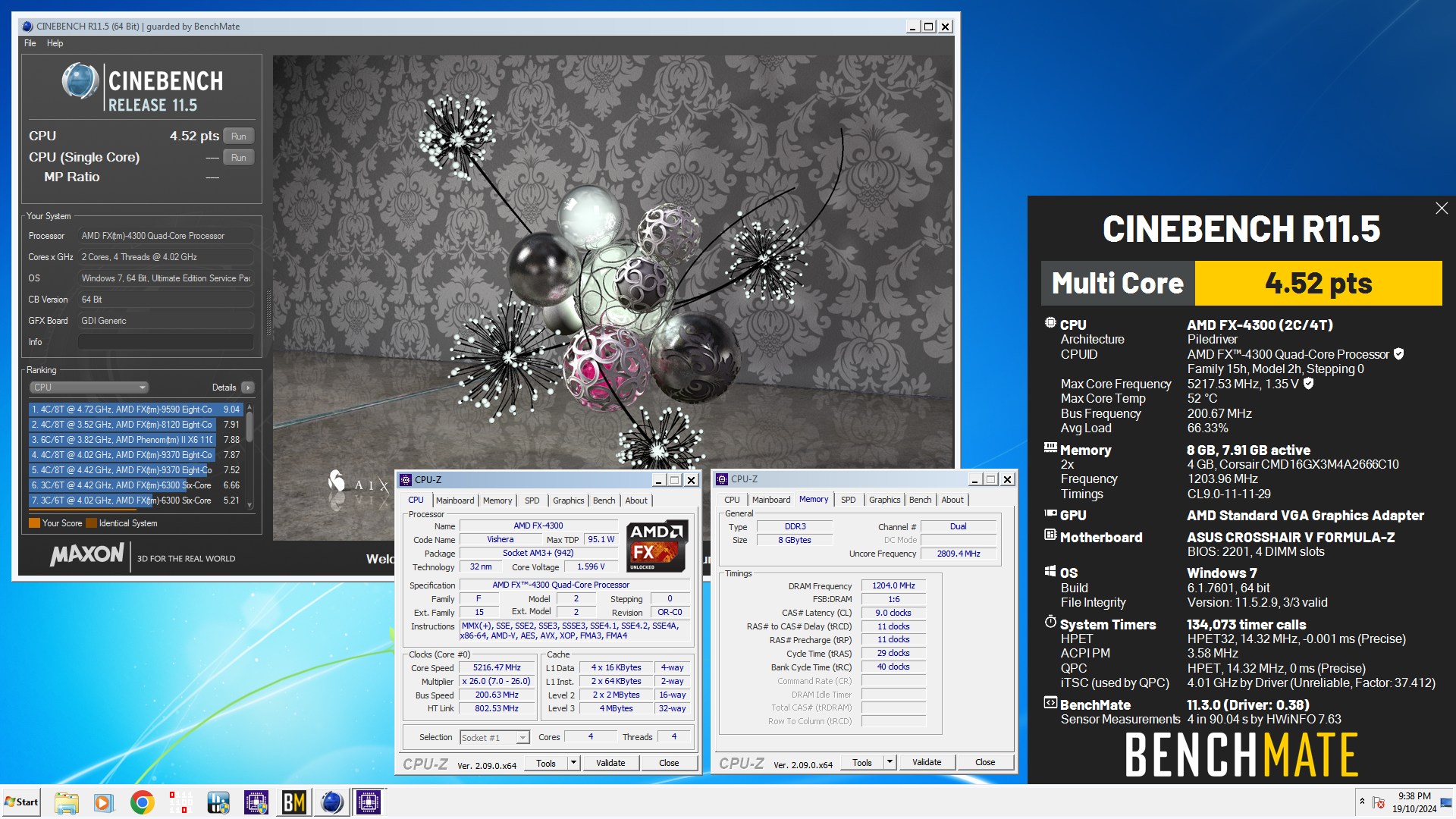Open the Action Center flag tray icon
1456x819 pixels.
click(x=1379, y=802)
